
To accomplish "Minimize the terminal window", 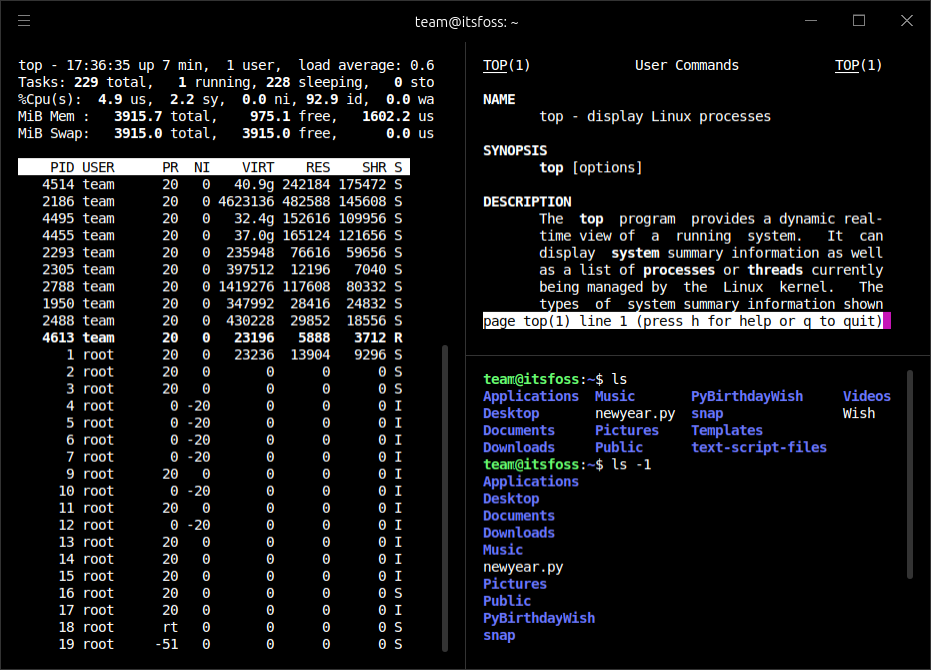I will 810,21.
